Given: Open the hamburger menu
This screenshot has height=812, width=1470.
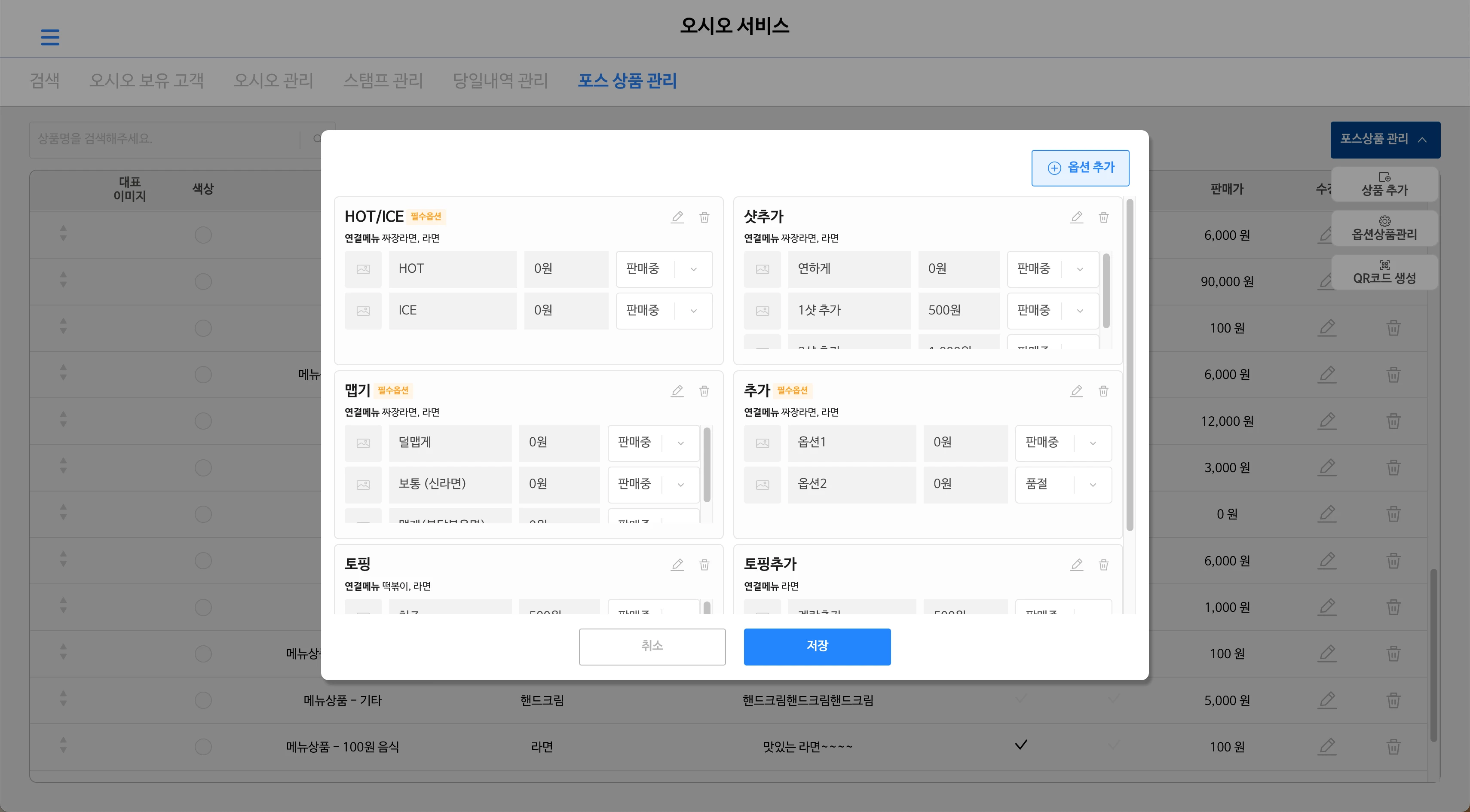Looking at the screenshot, I should point(50,37).
